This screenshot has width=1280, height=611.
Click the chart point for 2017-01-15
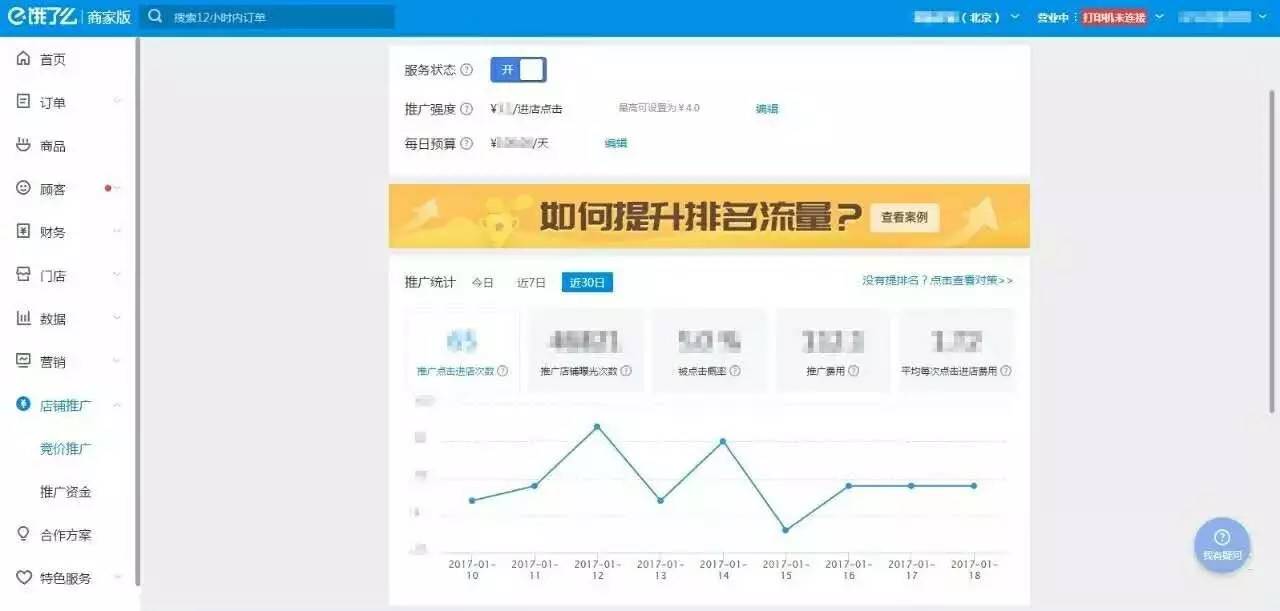(786, 530)
